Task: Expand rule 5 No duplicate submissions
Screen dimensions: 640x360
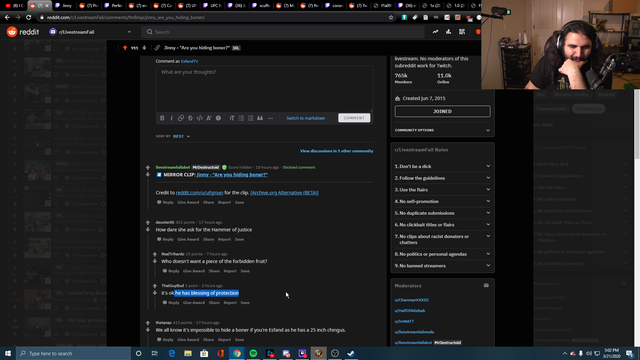Action: [442, 213]
